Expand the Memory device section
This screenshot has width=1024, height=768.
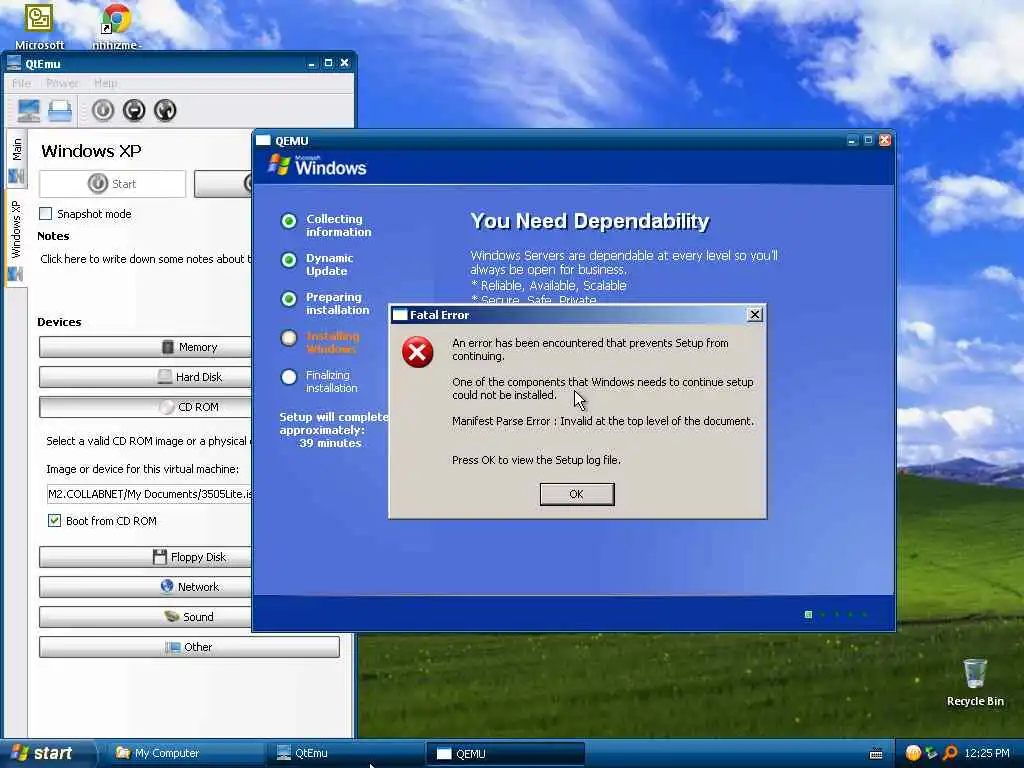tap(145, 347)
